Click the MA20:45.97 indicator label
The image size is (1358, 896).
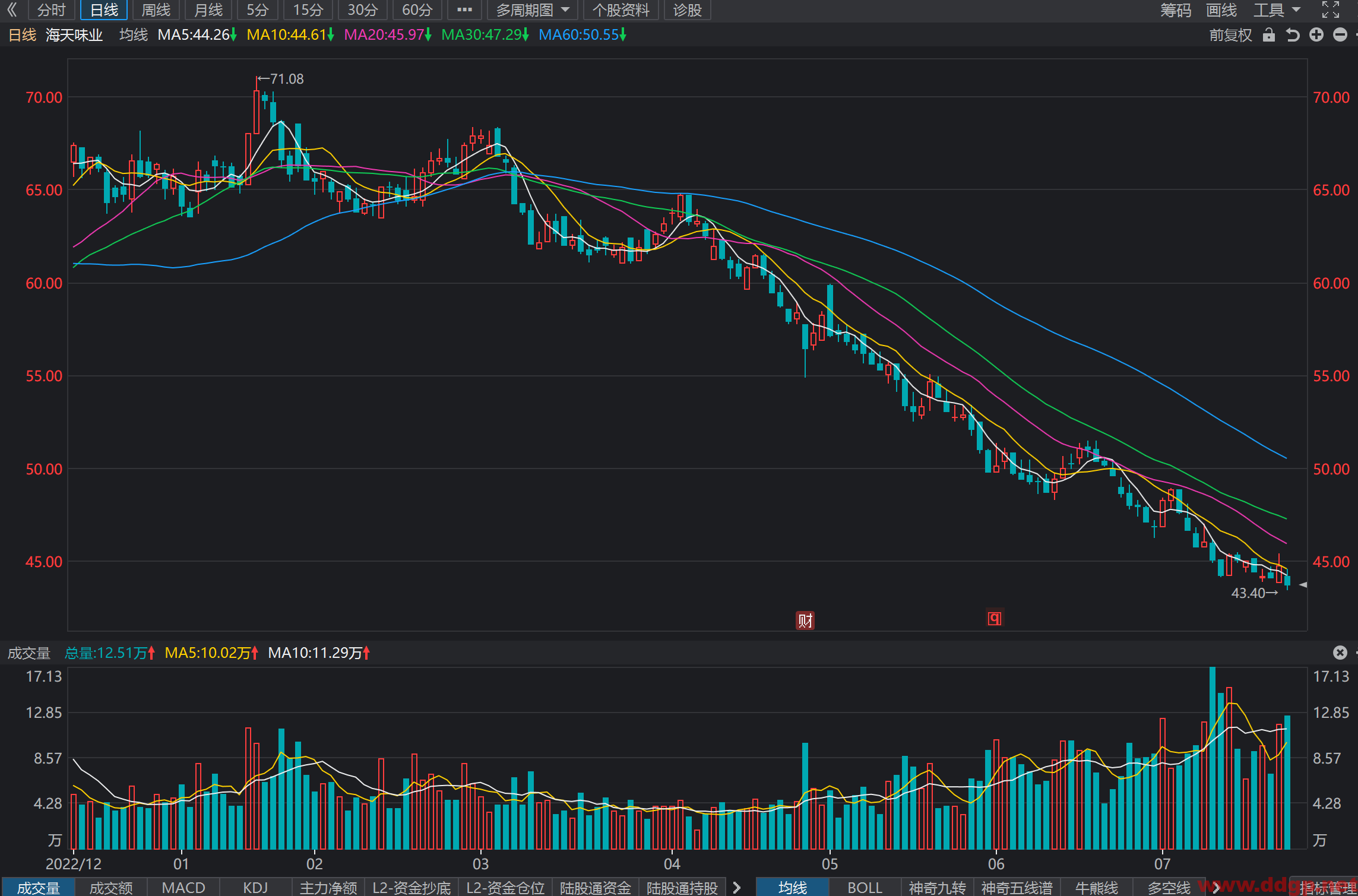(387, 35)
